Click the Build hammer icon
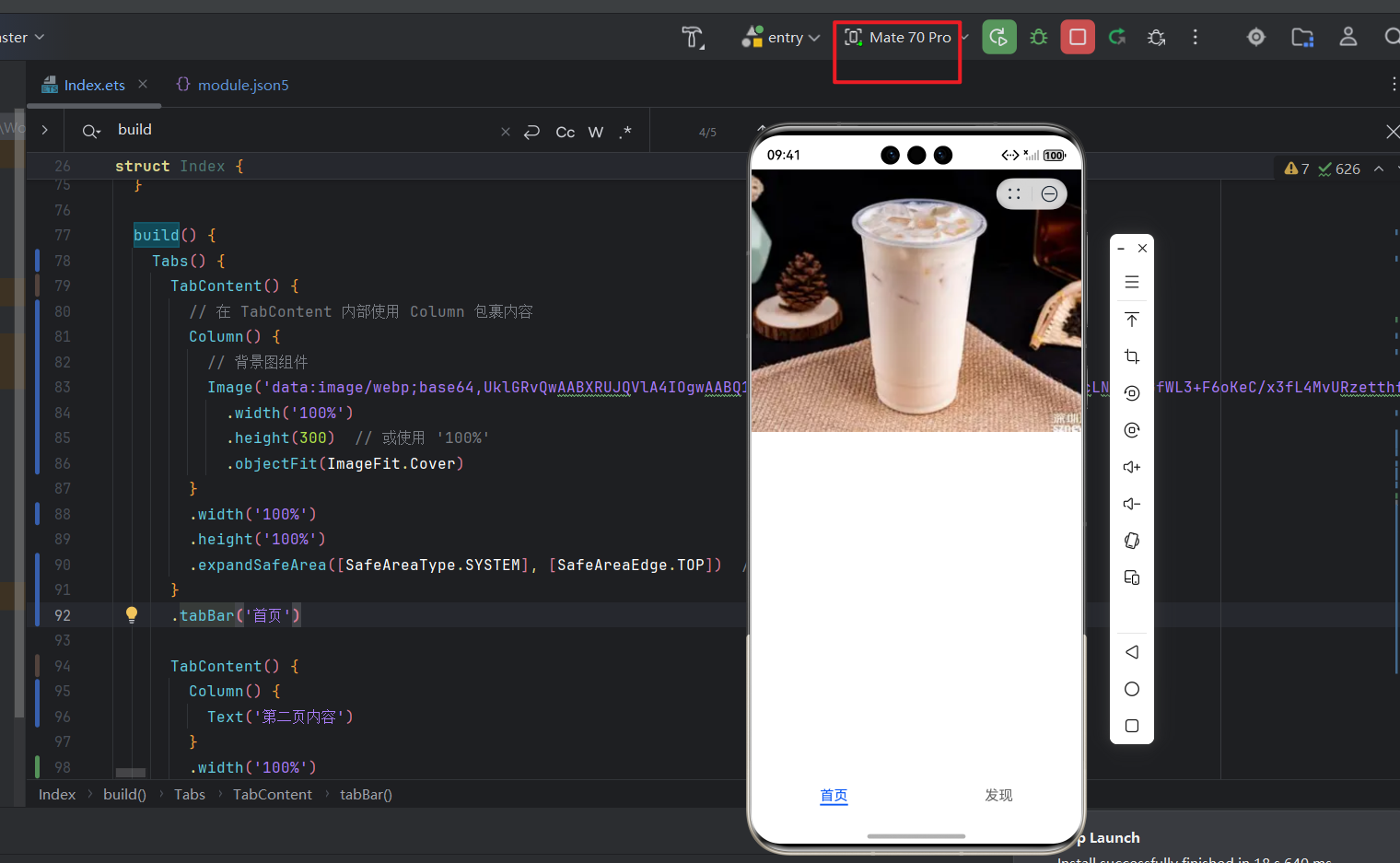Image resolution: width=1400 pixels, height=863 pixels. [x=692, y=38]
